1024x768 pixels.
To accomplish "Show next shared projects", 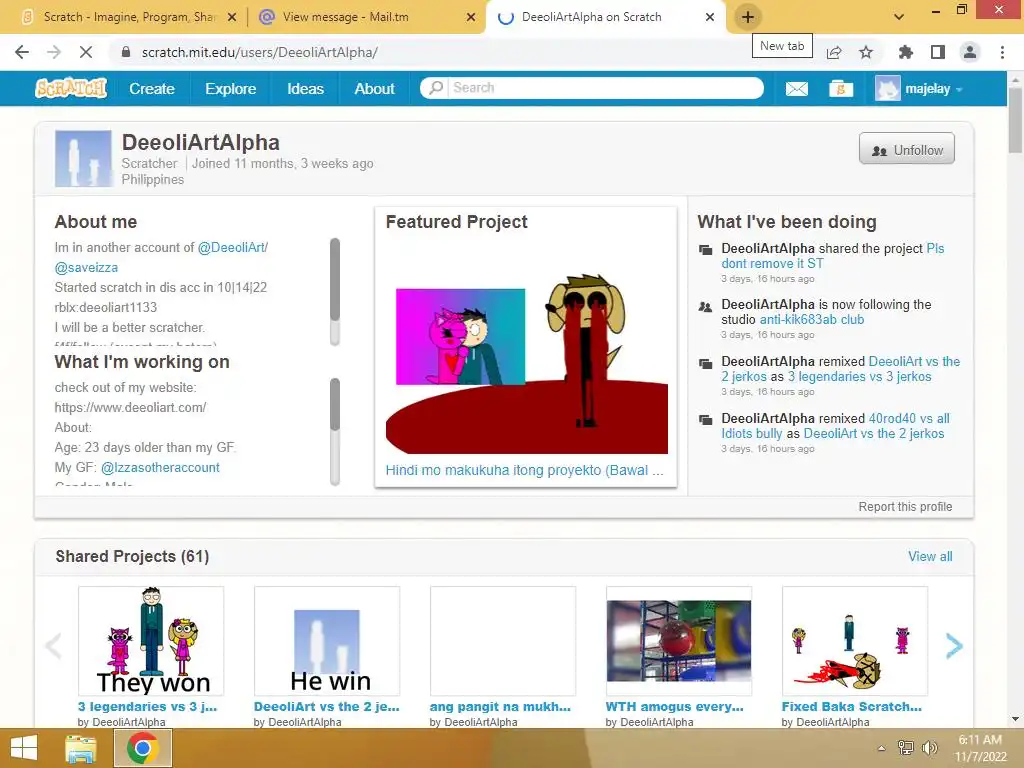I will 954,646.
